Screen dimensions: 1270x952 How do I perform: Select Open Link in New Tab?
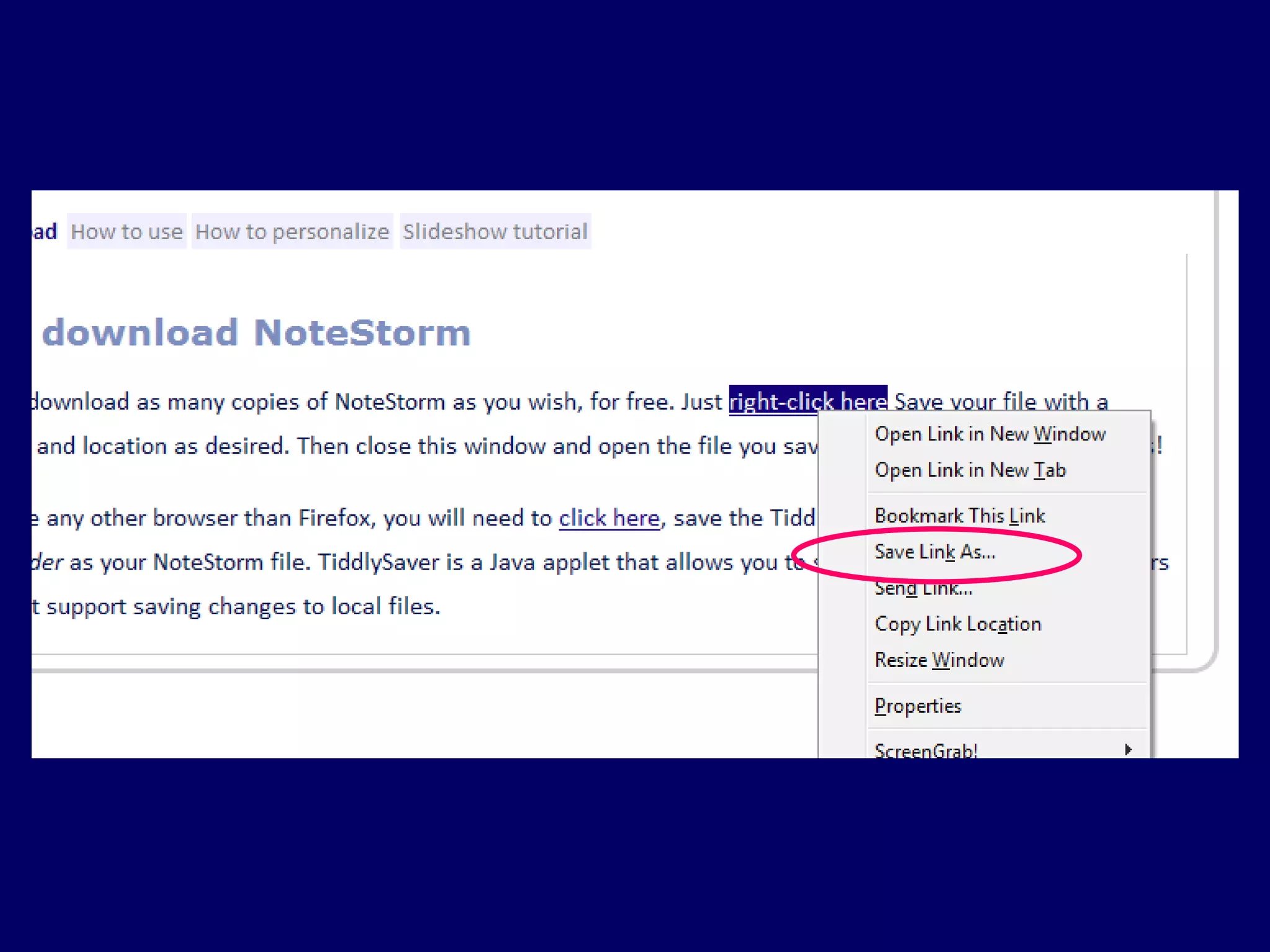pos(970,470)
